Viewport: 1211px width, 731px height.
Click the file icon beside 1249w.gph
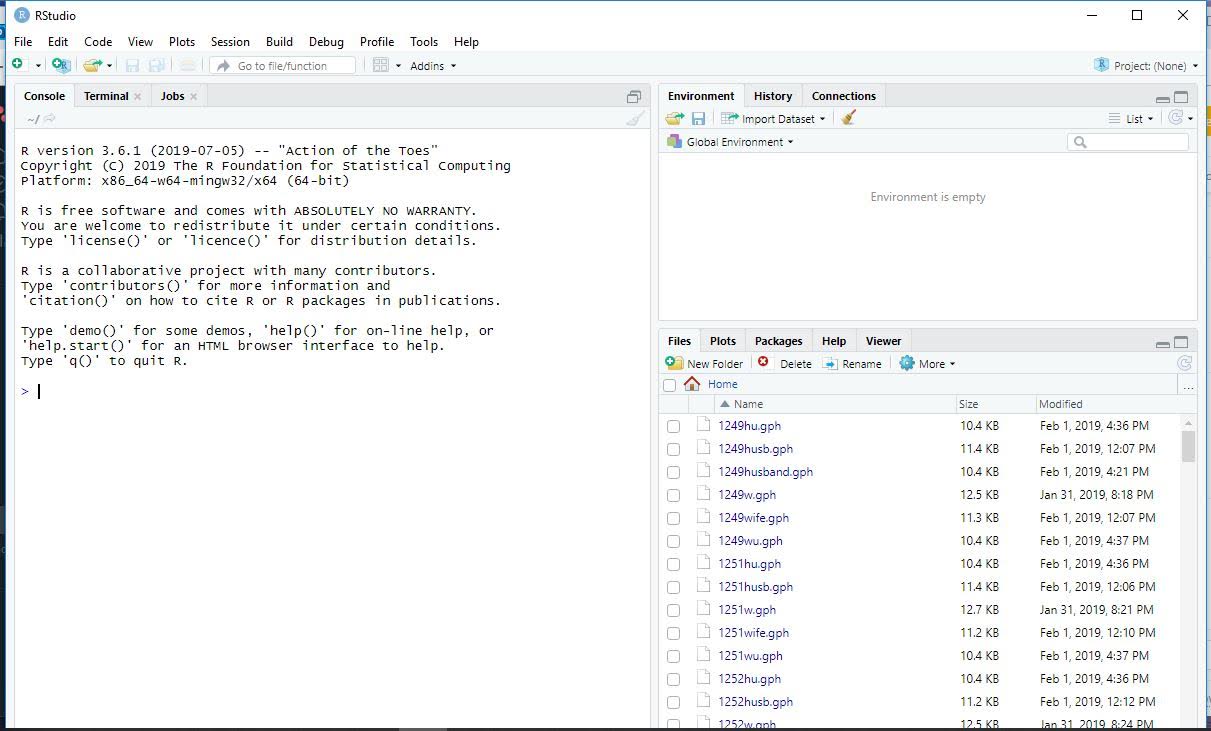[704, 494]
